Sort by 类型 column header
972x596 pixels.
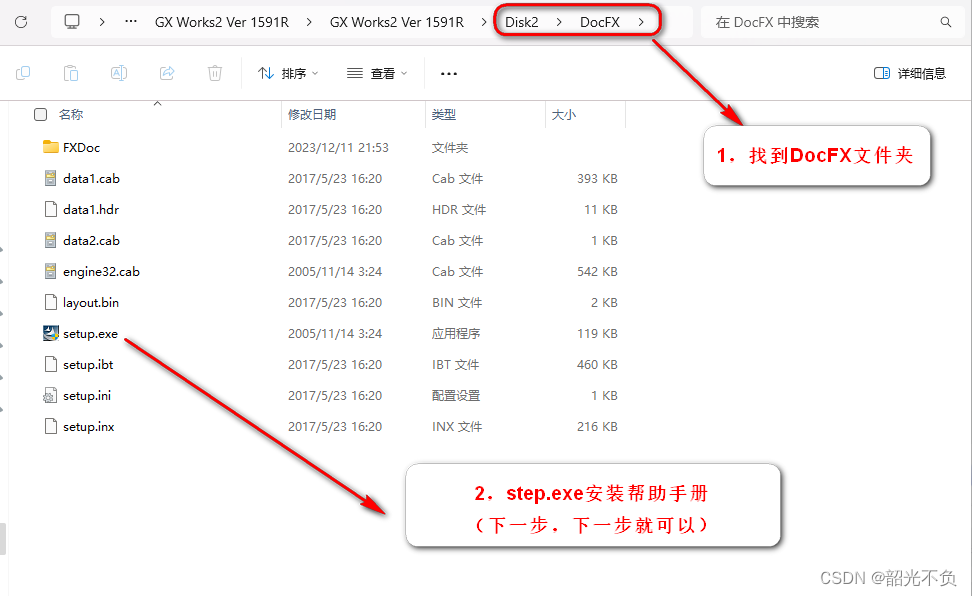point(444,115)
